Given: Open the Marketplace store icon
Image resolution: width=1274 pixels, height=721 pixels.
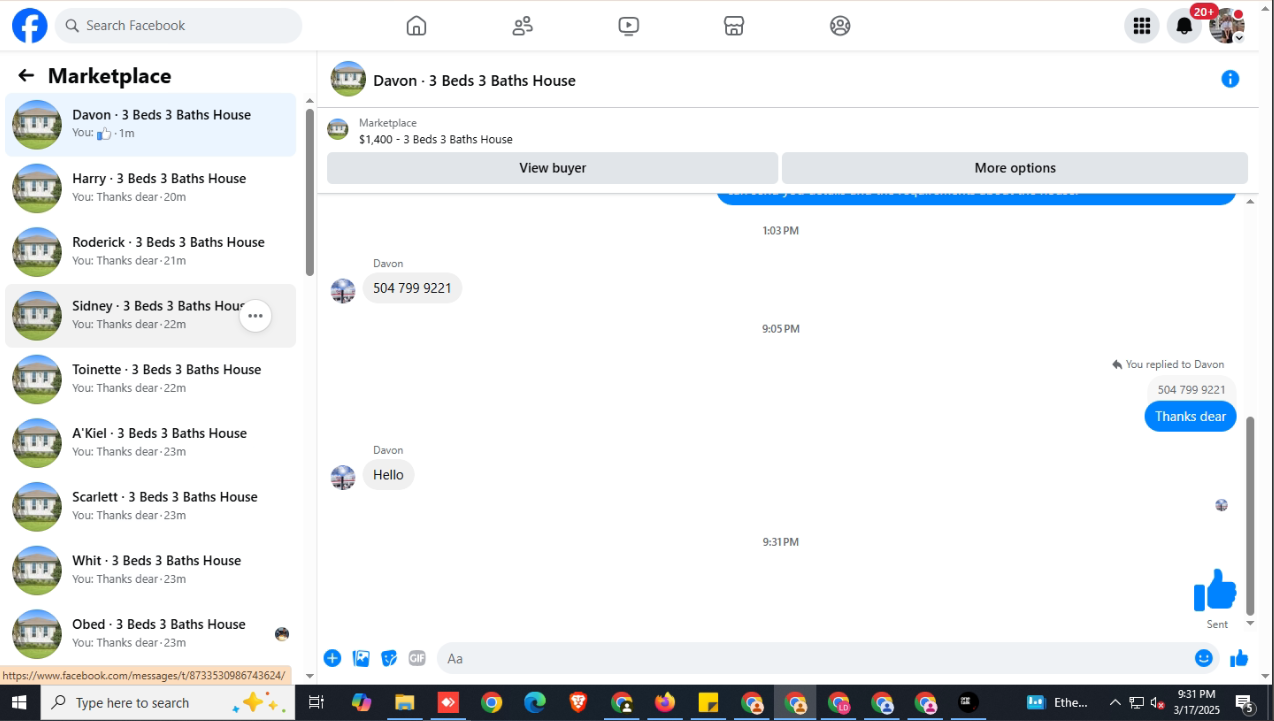Looking at the screenshot, I should pyautogui.click(x=734, y=26).
